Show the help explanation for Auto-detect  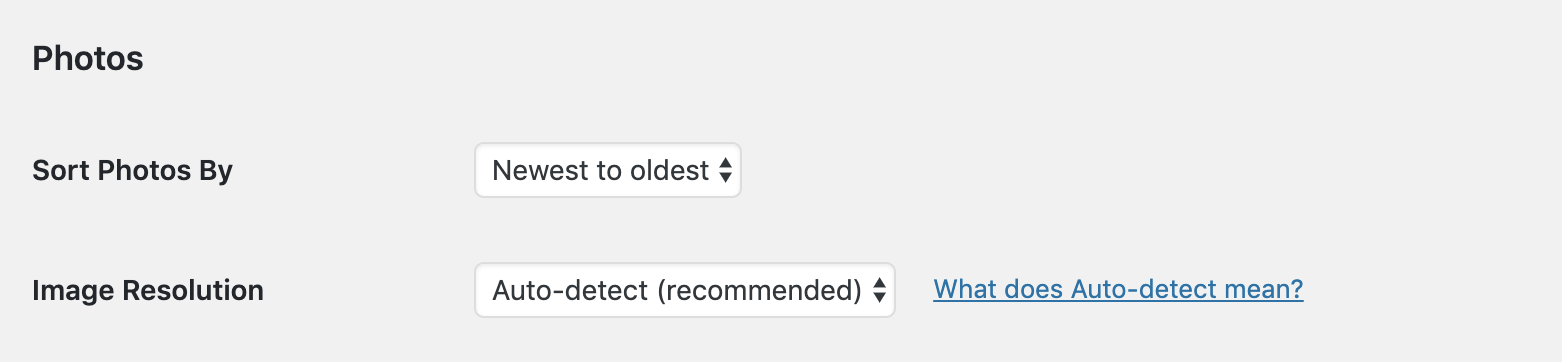1118,290
